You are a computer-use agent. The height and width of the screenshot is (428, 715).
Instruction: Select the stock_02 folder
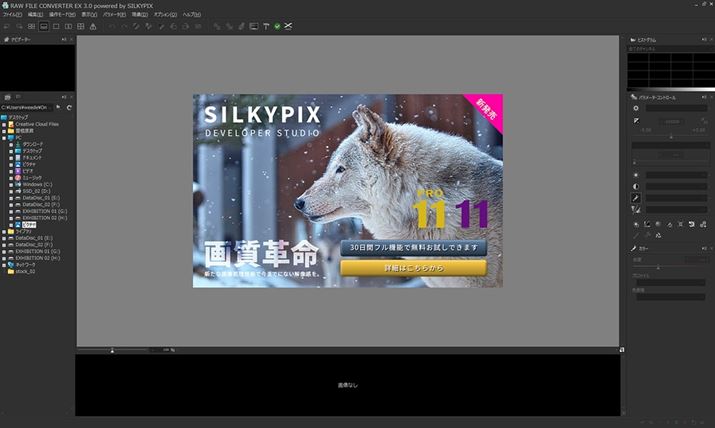click(25, 271)
